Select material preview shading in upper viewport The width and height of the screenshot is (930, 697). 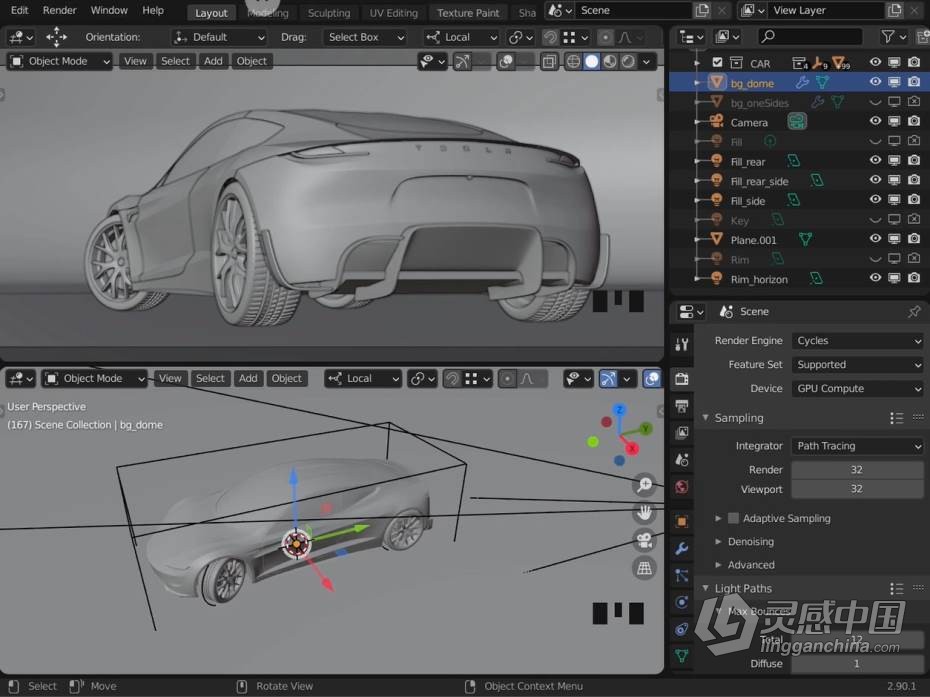point(610,61)
